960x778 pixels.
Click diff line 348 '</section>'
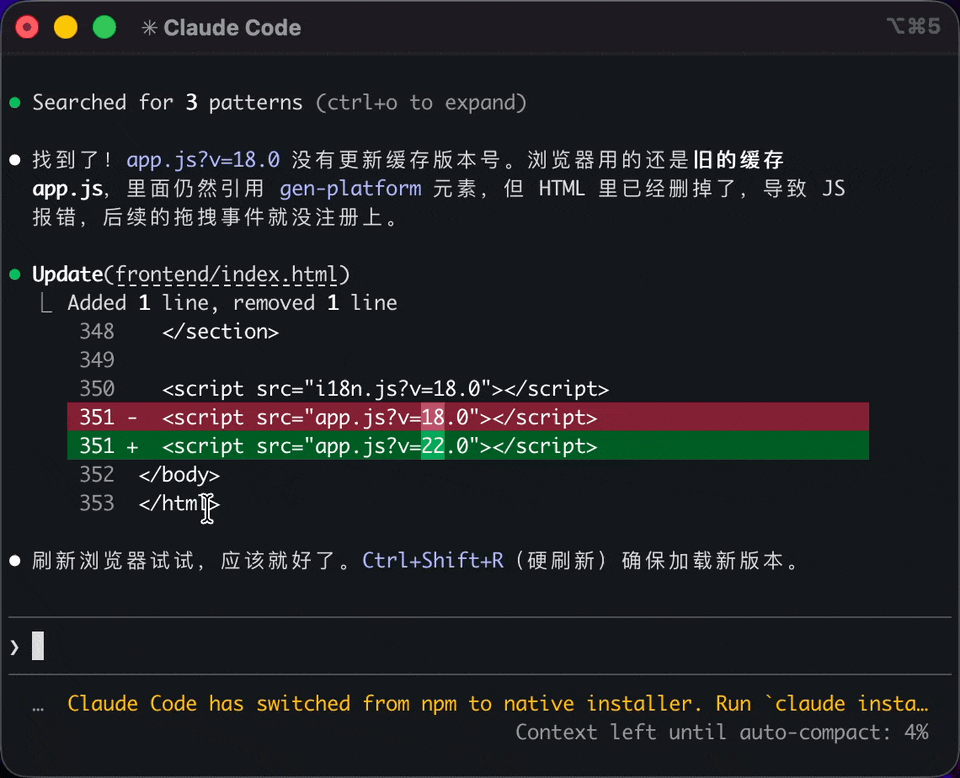pos(220,332)
